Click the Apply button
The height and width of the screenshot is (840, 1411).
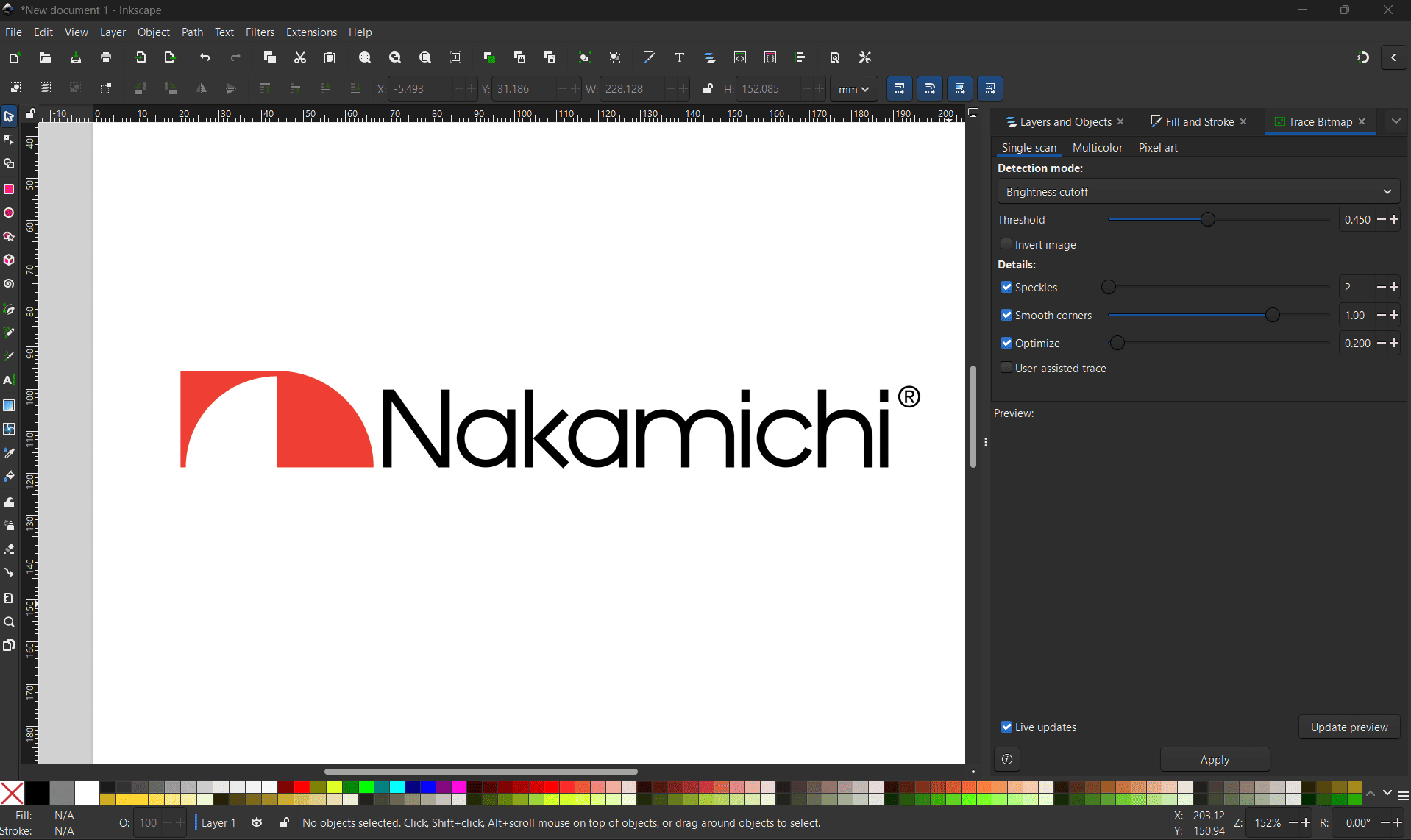click(1215, 759)
